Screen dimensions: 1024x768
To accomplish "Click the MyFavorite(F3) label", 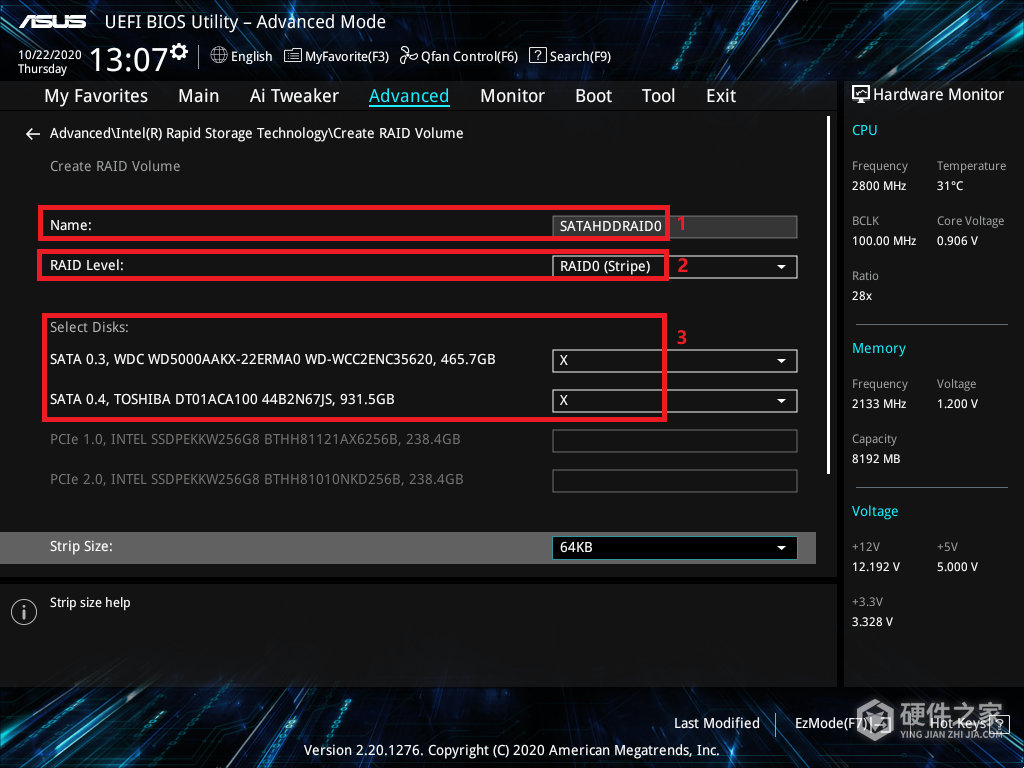I will click(347, 56).
